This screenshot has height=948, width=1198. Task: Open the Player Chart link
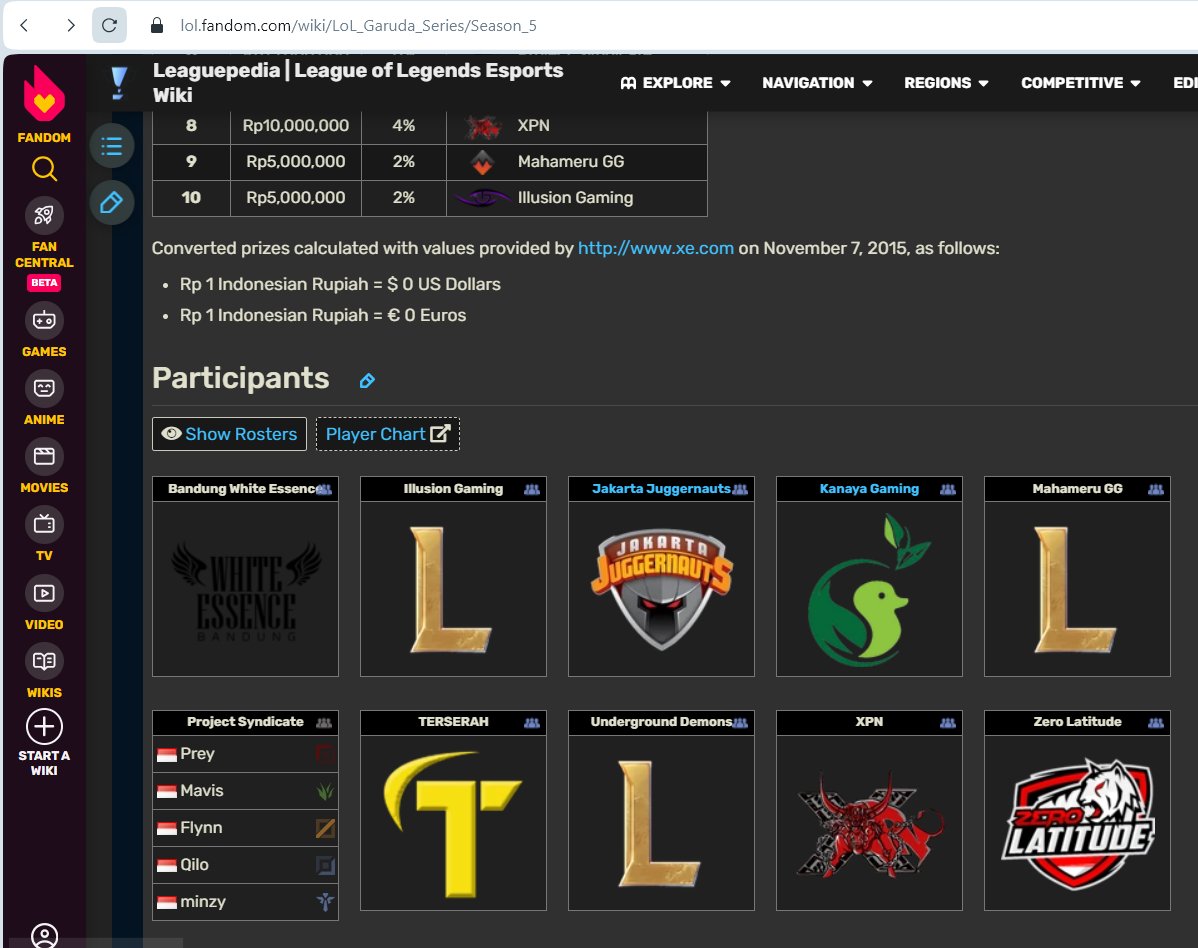[x=387, y=434]
